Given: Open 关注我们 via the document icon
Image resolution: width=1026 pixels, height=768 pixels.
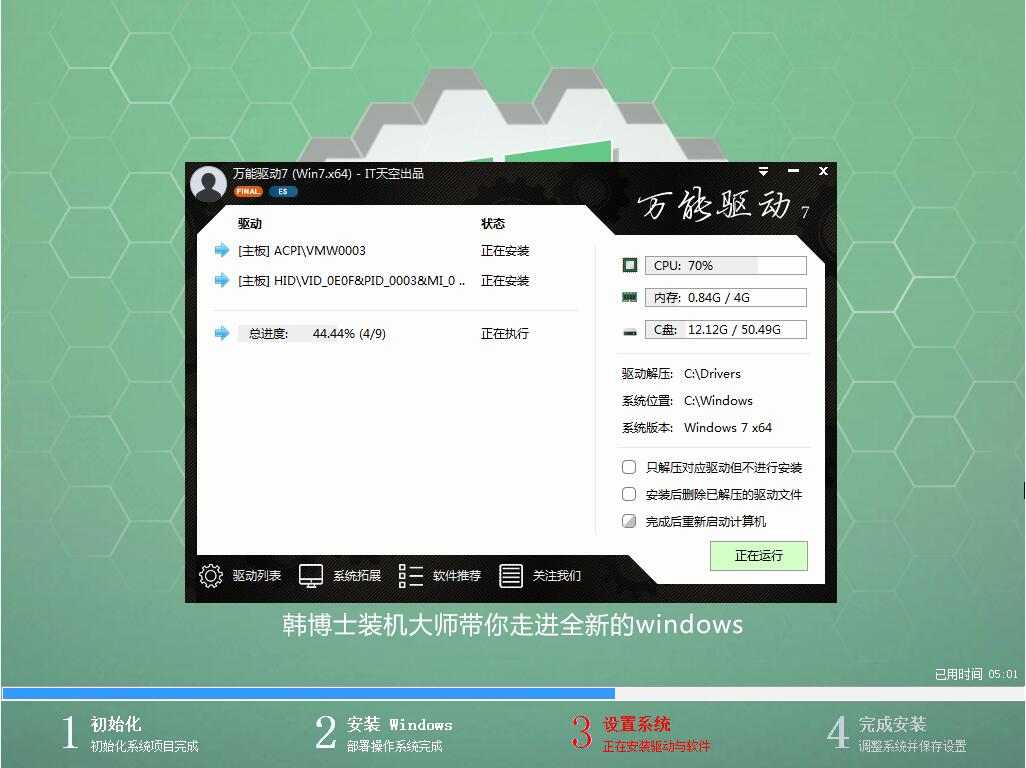Looking at the screenshot, I should [x=511, y=576].
